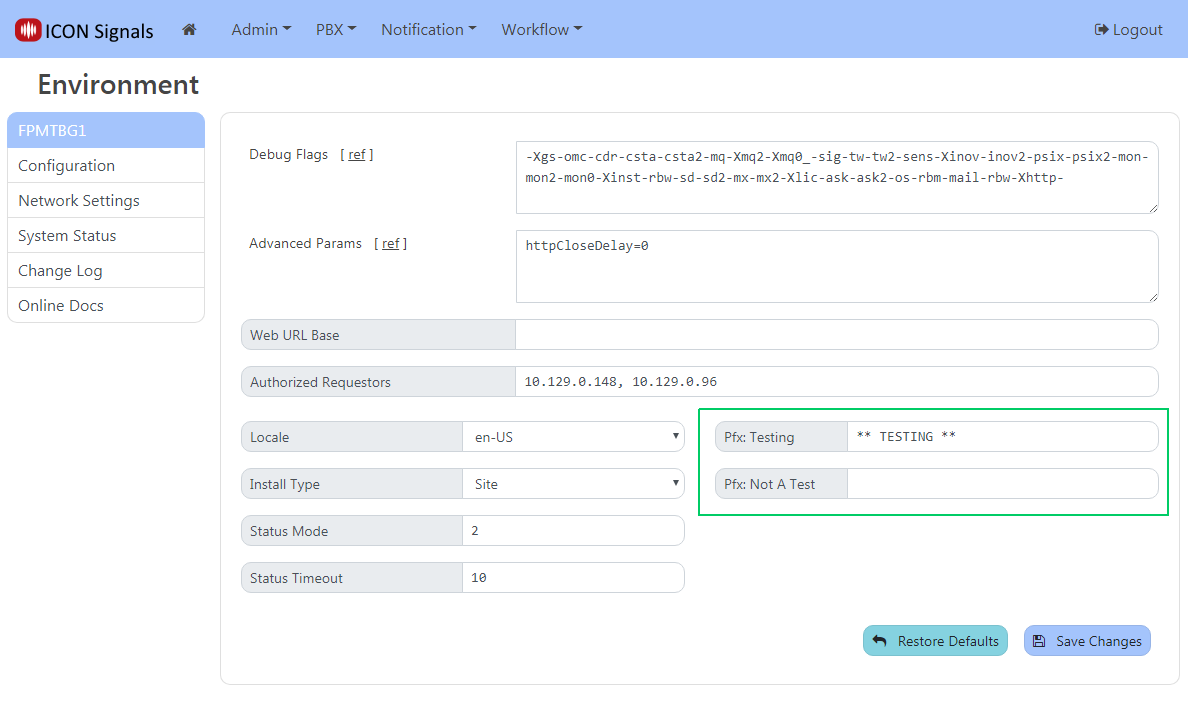Screen dimensions: 1188x702
Task: Click the Web URL Base input field
Action: click(835, 335)
